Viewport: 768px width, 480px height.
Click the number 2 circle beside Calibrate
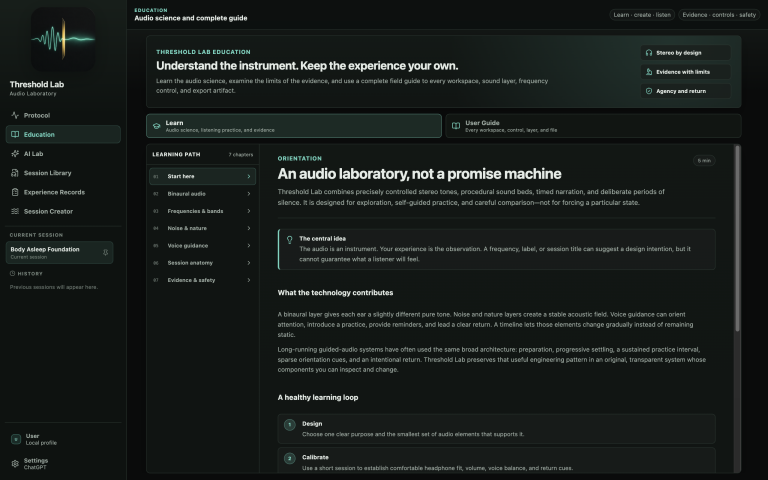pyautogui.click(x=289, y=458)
